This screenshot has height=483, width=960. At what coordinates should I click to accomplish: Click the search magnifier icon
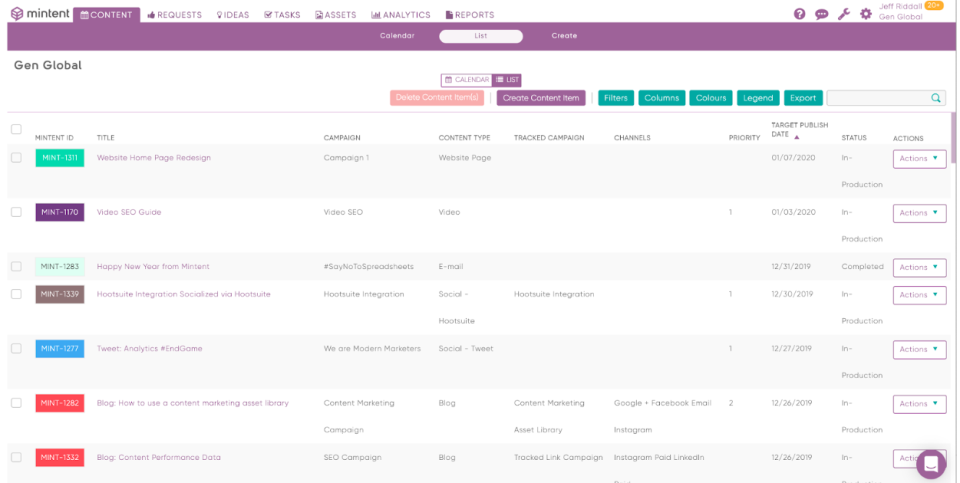[x=936, y=98]
